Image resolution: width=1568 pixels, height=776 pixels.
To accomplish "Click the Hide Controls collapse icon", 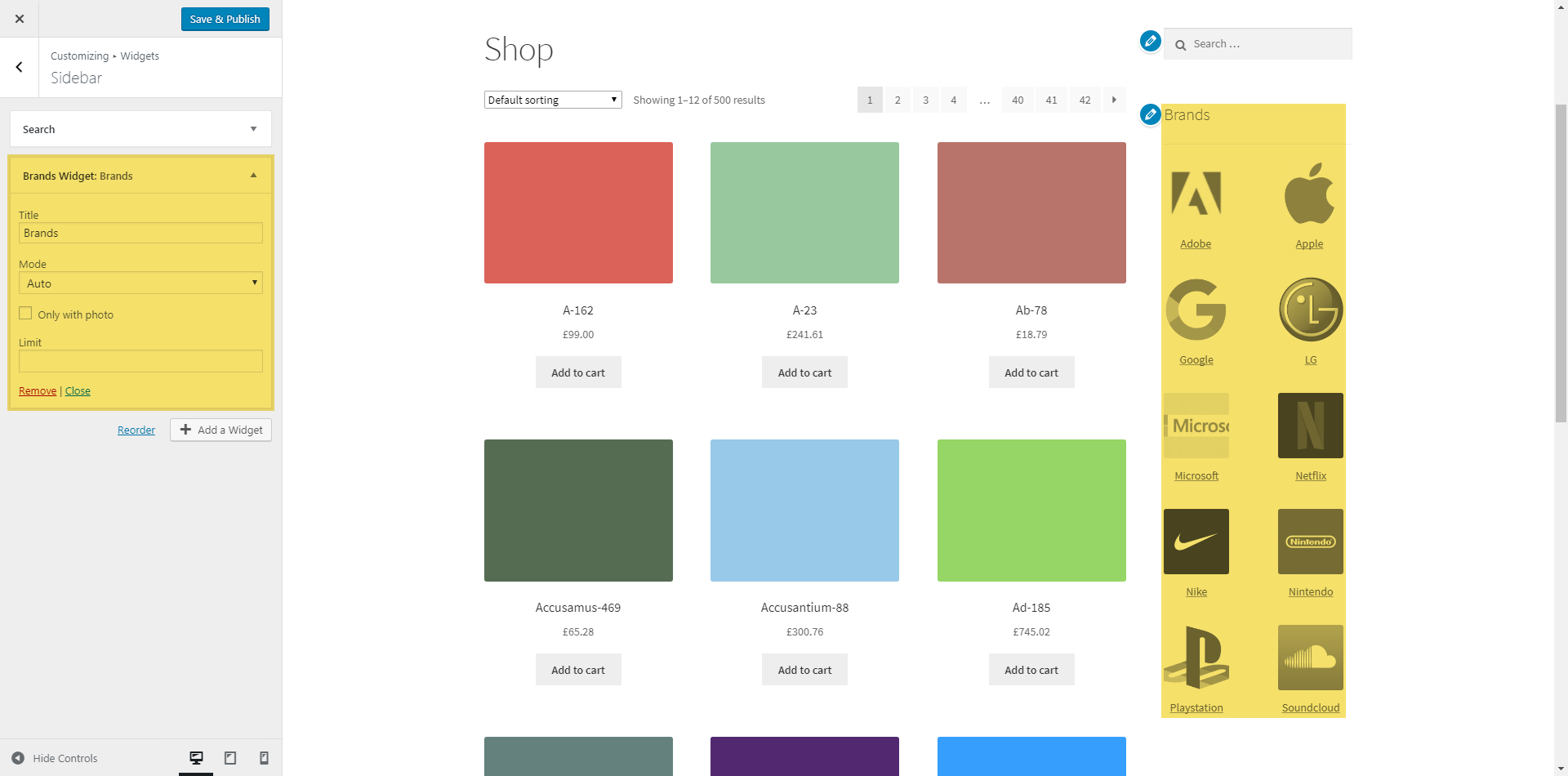I will point(18,758).
